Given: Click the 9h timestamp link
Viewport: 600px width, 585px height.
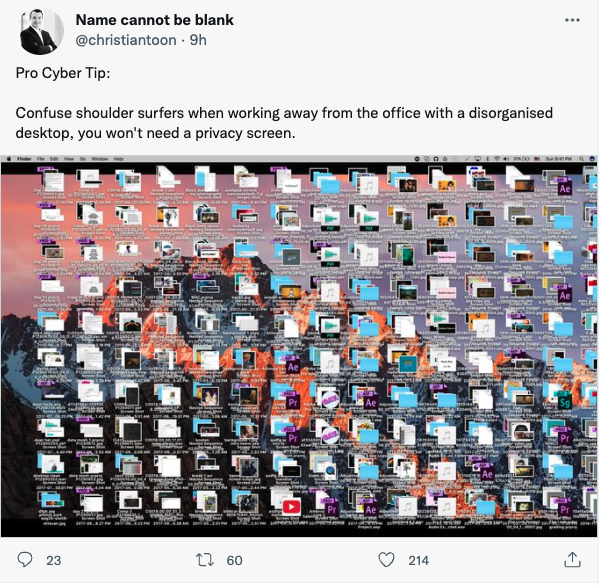Looking at the screenshot, I should click(198, 40).
